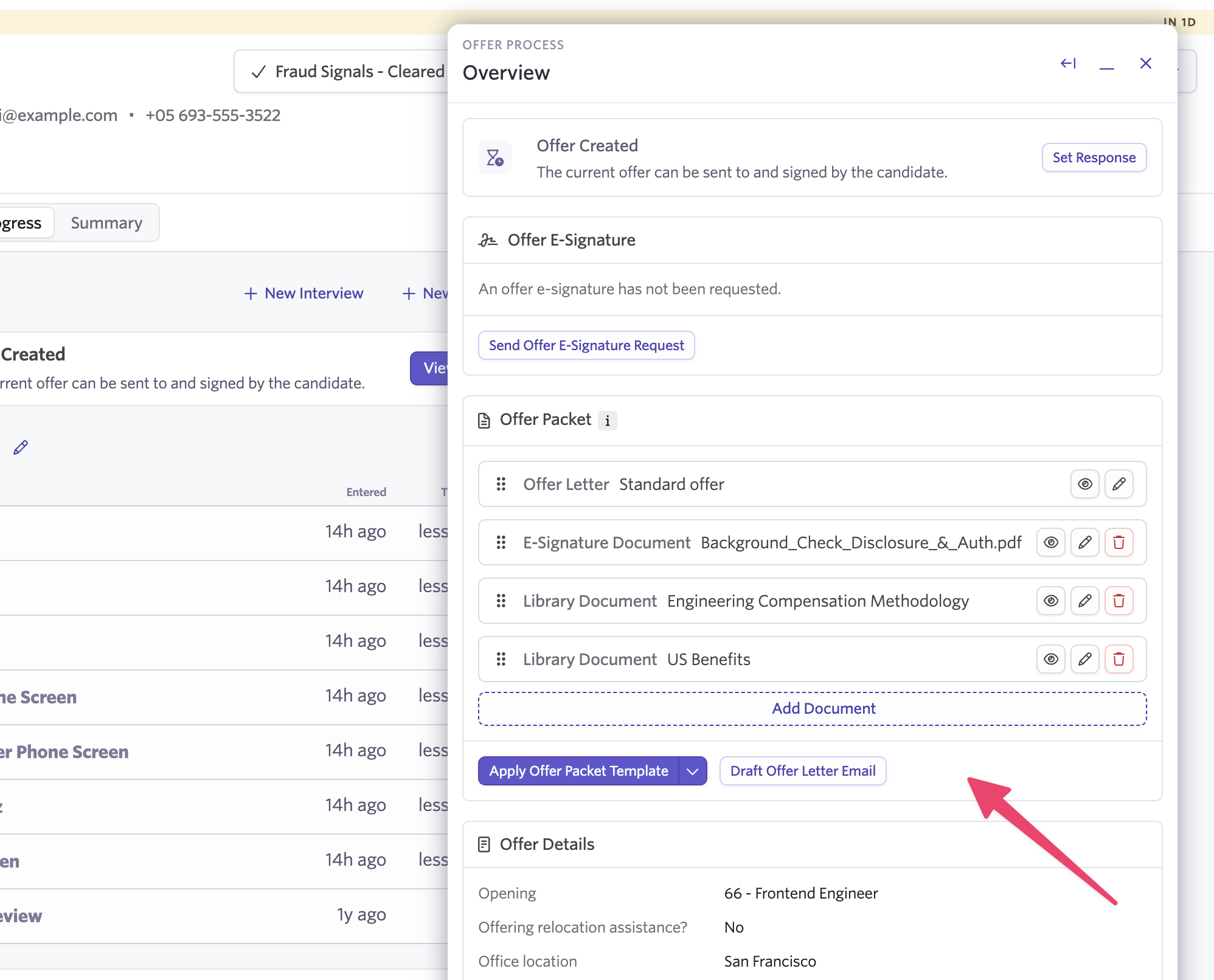Preview the Standard offer letter
The height and width of the screenshot is (980, 1214).
pyautogui.click(x=1085, y=484)
